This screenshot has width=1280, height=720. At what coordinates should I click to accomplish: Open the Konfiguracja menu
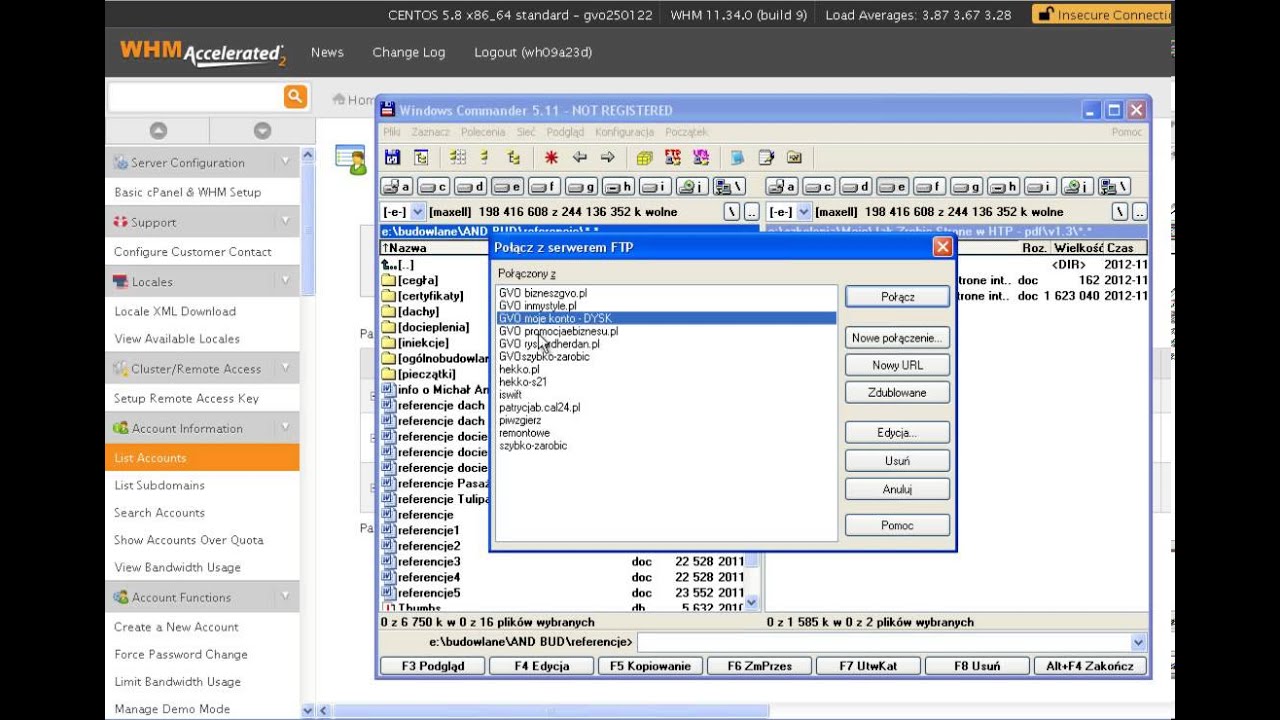[624, 132]
